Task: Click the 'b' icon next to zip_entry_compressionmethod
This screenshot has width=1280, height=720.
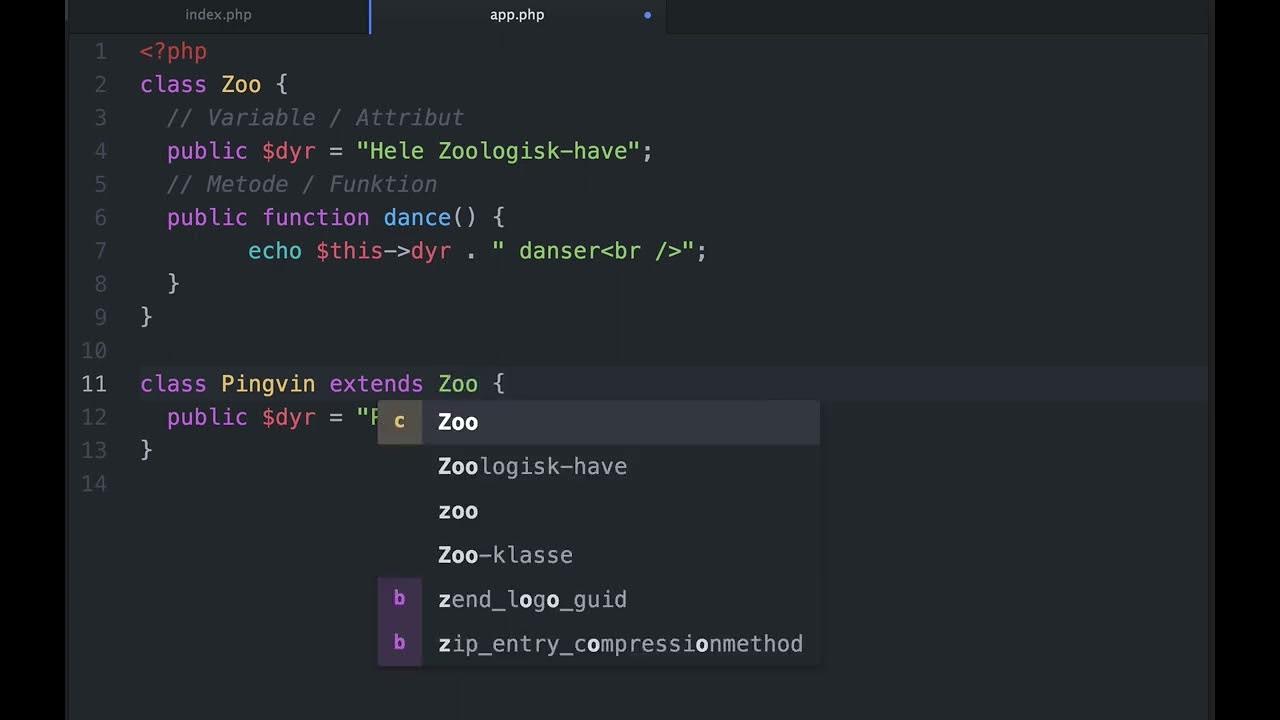Action: 399,643
